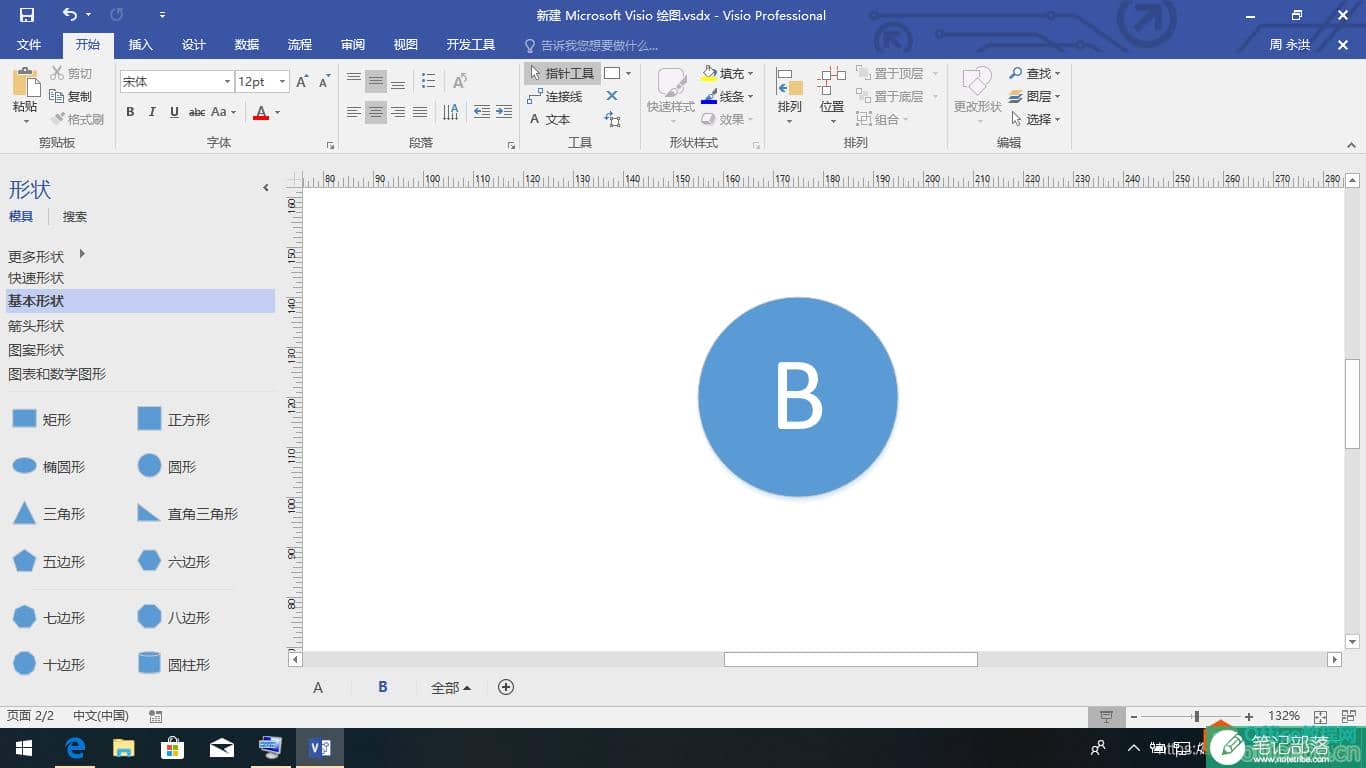Switch to the View (视图) tab
1366x768 pixels.
tap(406, 45)
